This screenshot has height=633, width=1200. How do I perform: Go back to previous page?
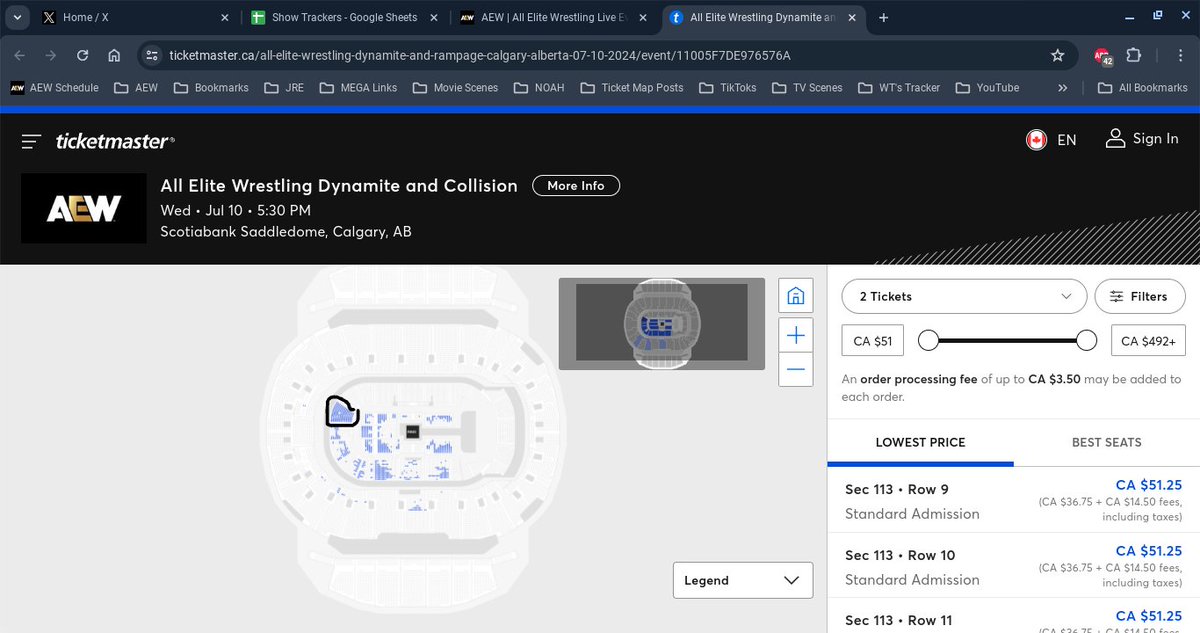pyautogui.click(x=20, y=55)
